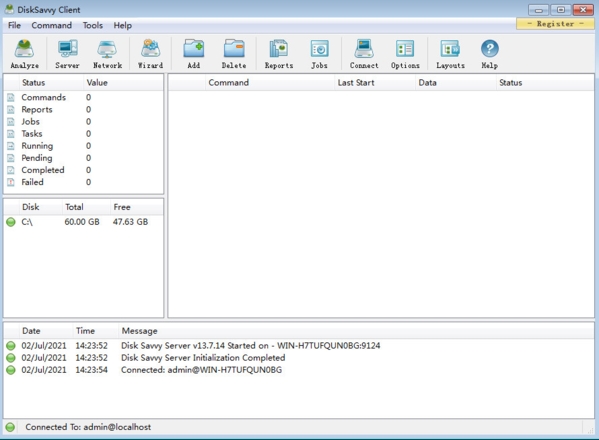Image resolution: width=599 pixels, height=440 pixels.
Task: Click the 47.63 GB free value
Action: (130, 222)
